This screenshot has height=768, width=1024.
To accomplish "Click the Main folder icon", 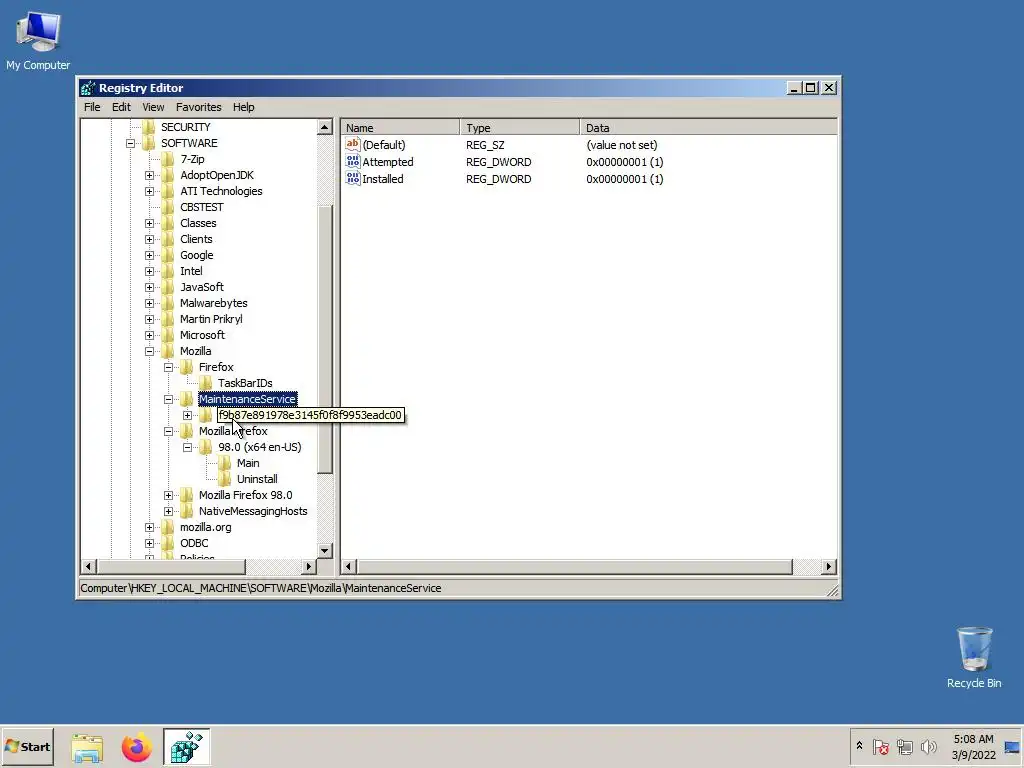I will click(225, 463).
